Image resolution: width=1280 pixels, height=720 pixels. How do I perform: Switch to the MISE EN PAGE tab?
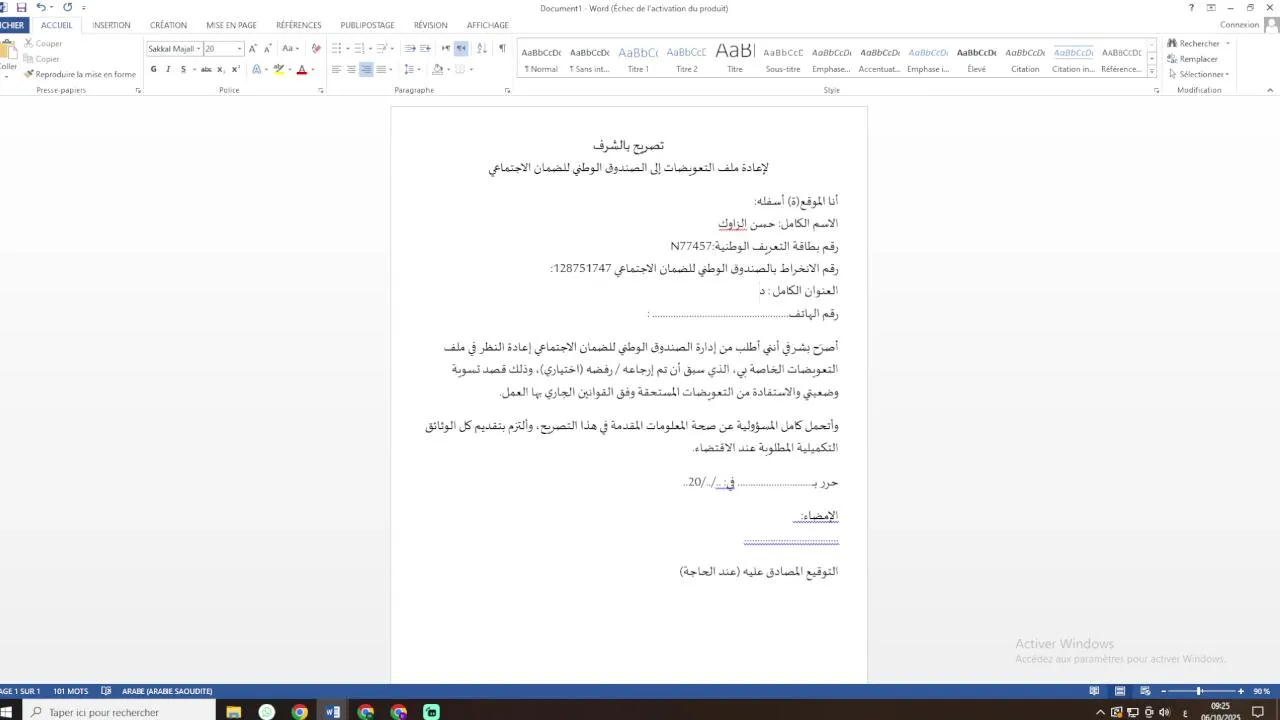click(231, 25)
